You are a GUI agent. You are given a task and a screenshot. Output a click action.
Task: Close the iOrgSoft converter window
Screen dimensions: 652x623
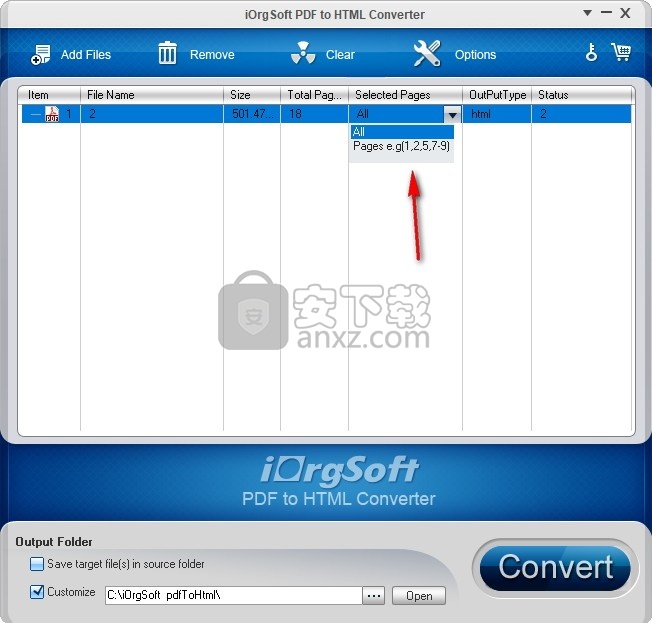[625, 13]
